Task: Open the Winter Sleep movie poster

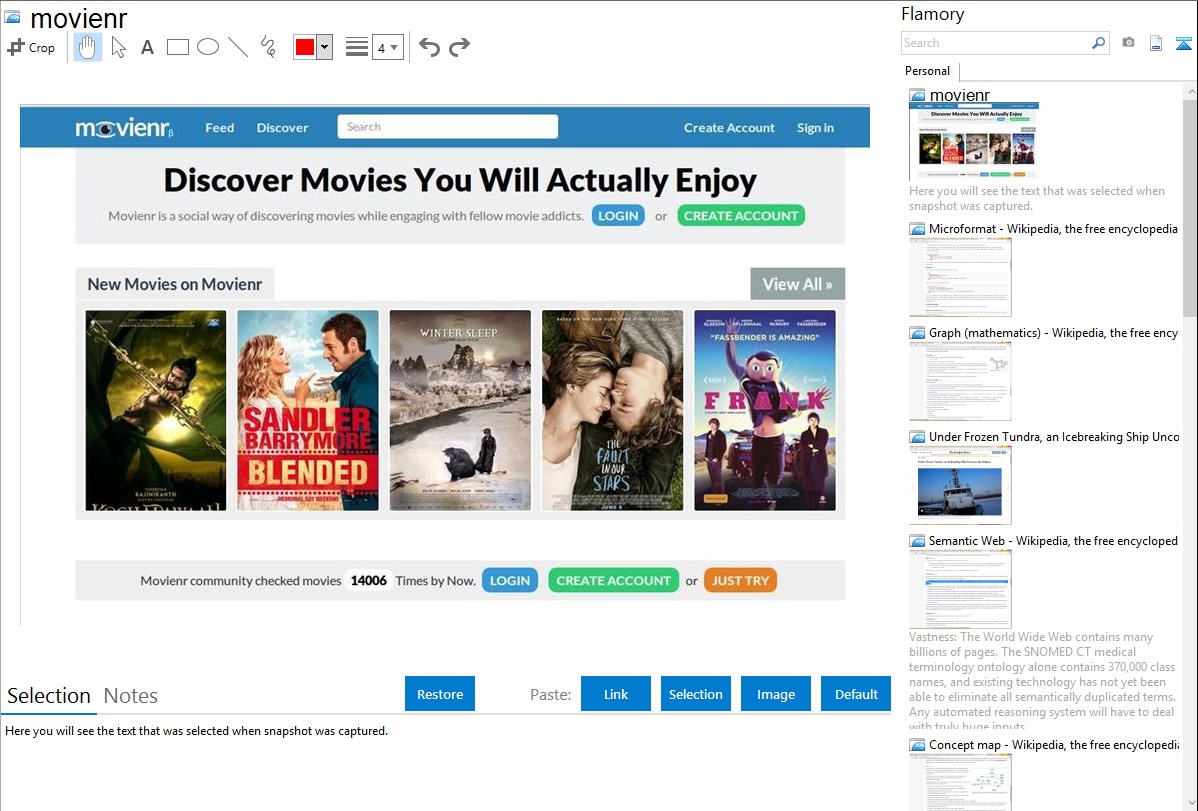Action: point(460,410)
